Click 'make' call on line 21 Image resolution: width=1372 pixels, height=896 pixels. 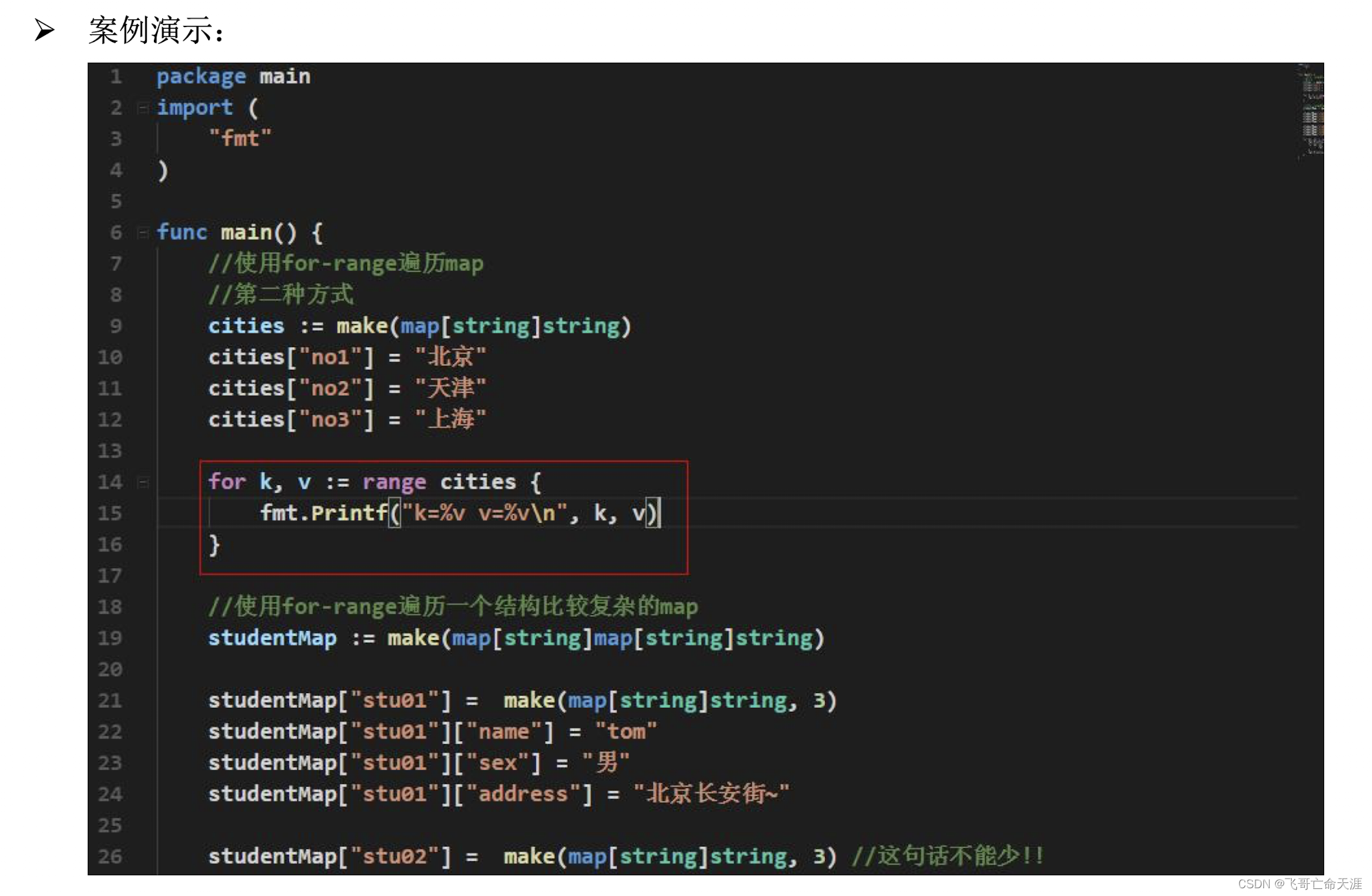pyautogui.click(x=530, y=700)
